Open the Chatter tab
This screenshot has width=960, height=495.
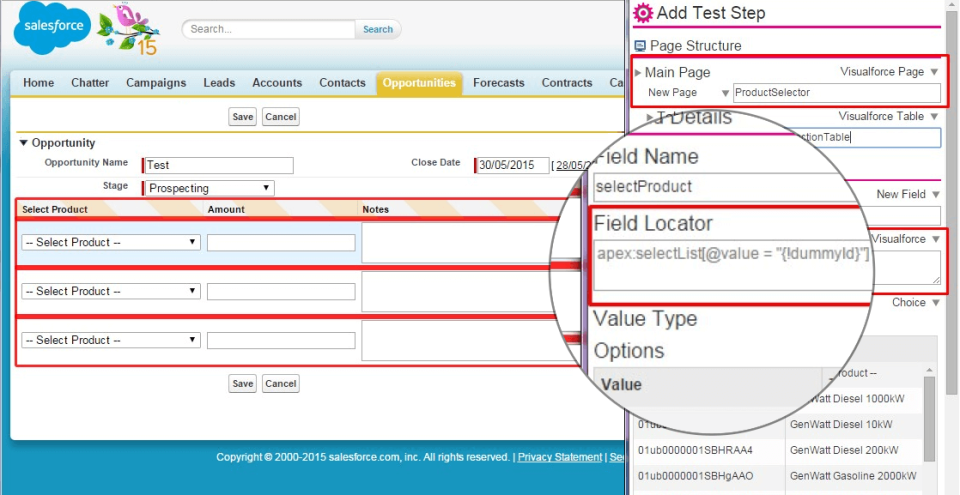click(90, 83)
